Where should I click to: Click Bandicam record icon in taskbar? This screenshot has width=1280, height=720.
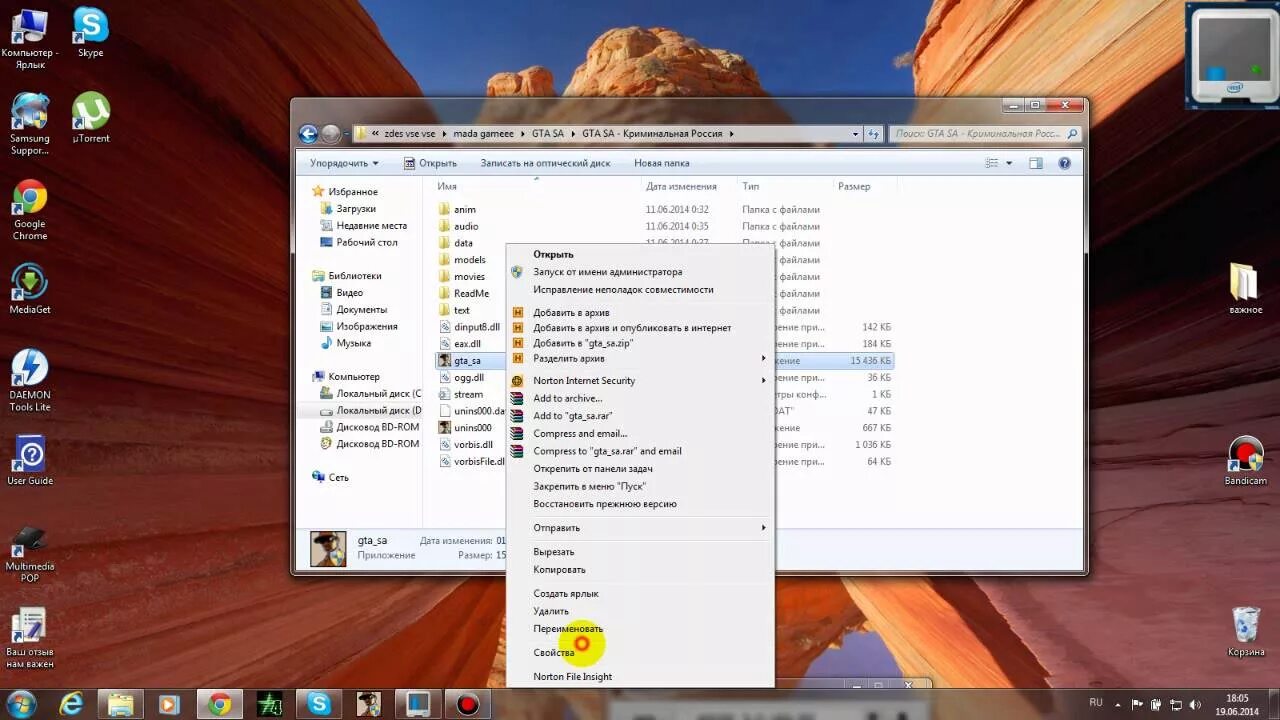(x=467, y=704)
